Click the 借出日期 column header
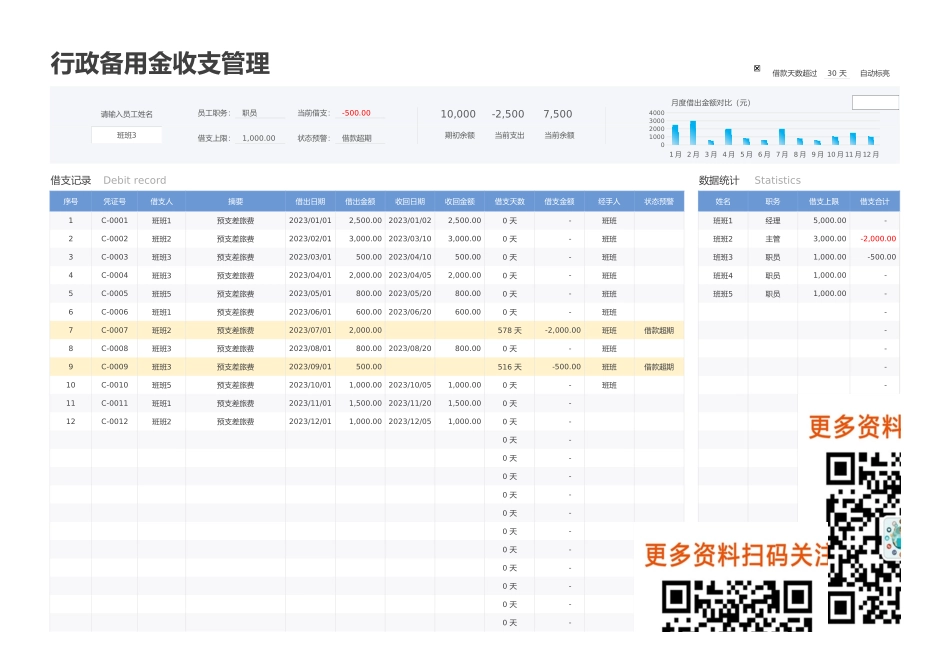Image resolution: width=950 pixels, height=672 pixels. coord(310,201)
